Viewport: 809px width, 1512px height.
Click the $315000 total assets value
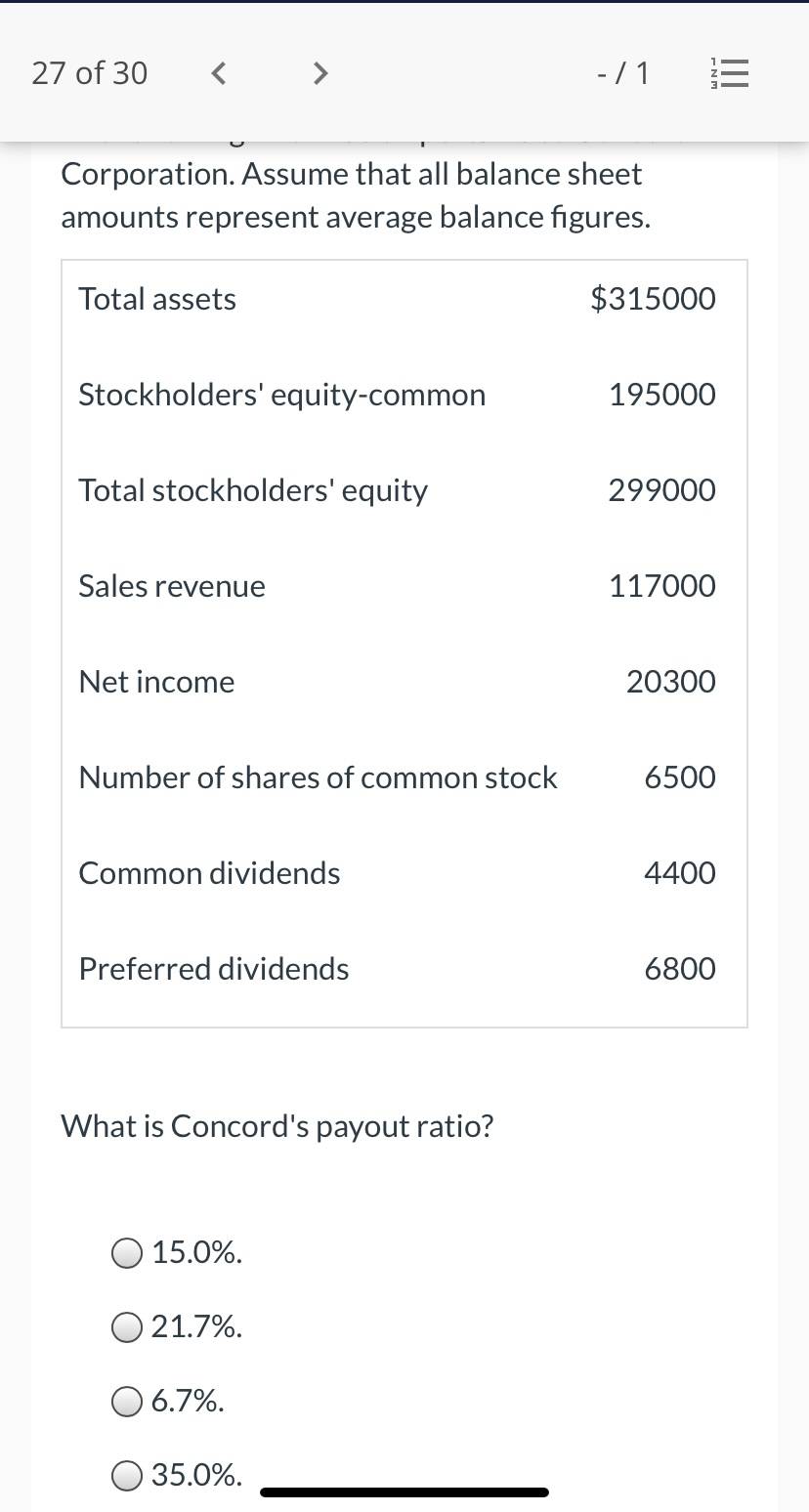[x=653, y=299]
